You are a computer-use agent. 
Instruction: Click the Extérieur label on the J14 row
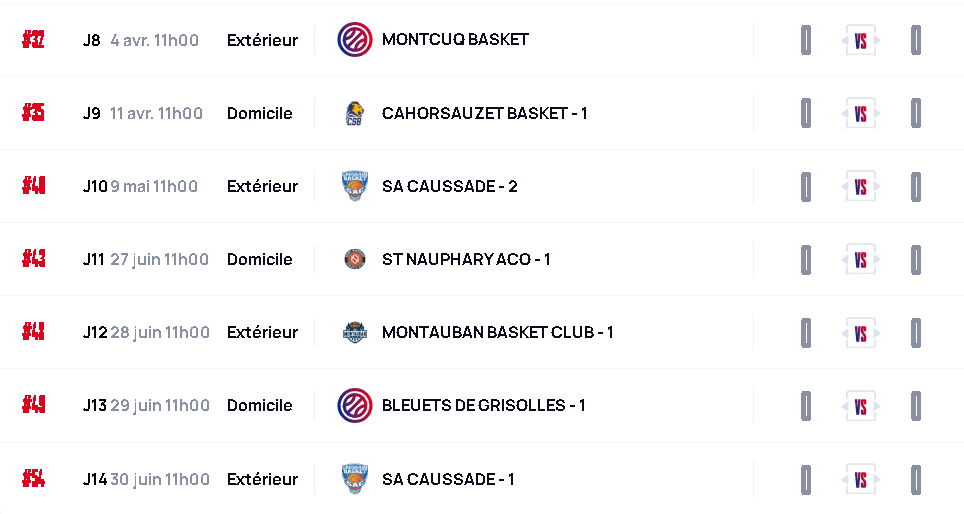tap(262, 479)
